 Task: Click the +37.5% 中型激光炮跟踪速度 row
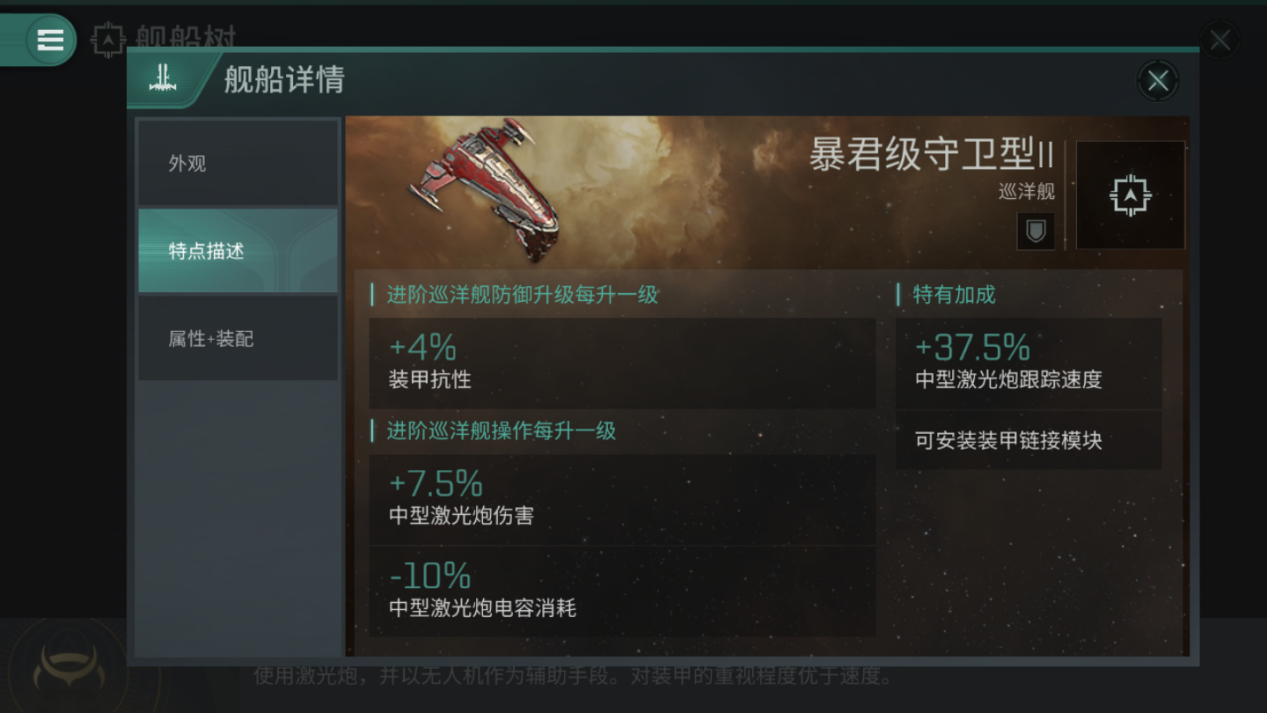click(1029, 363)
